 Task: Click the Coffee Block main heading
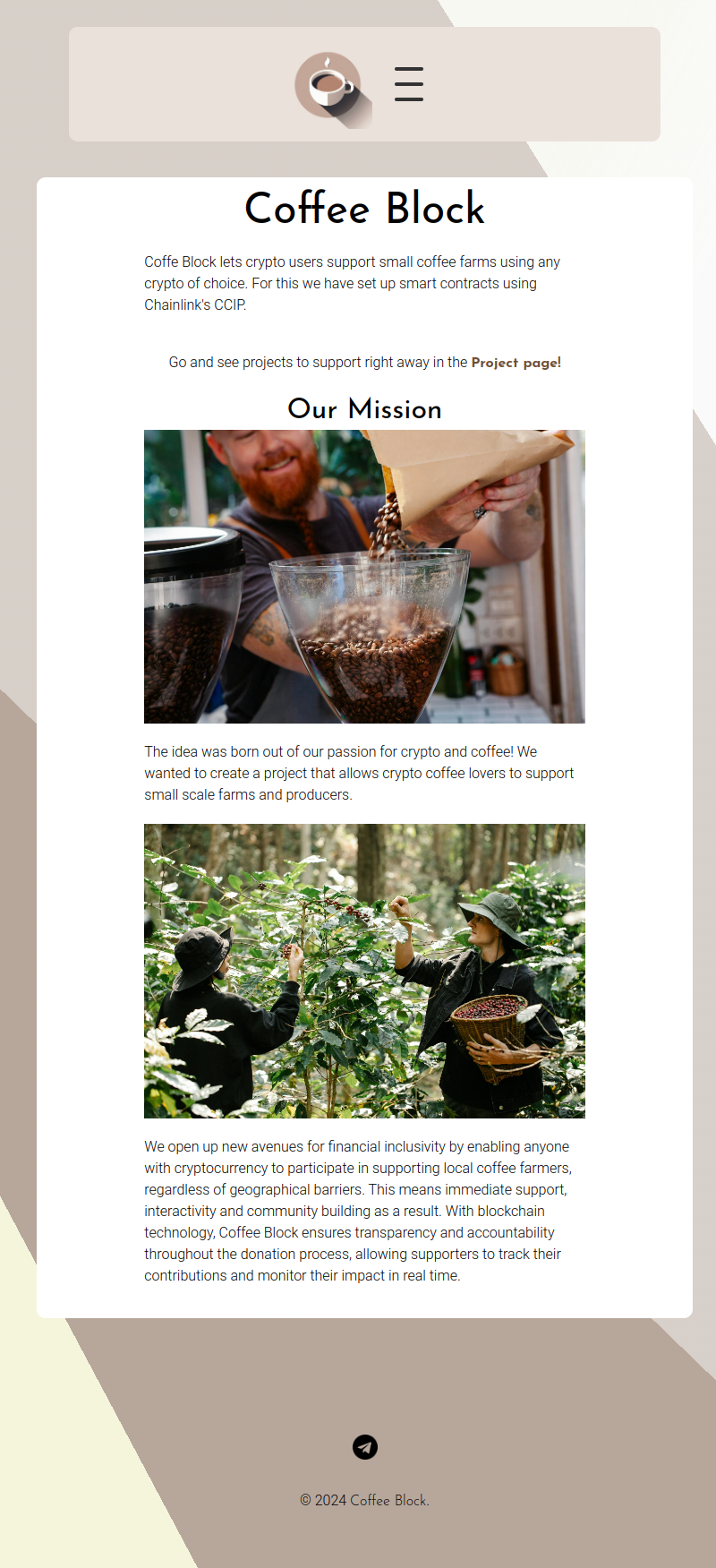(364, 209)
